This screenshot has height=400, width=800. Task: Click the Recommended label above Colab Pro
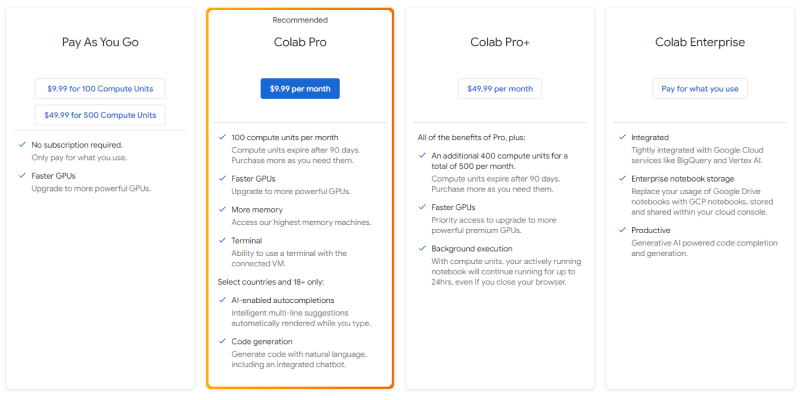tap(300, 19)
